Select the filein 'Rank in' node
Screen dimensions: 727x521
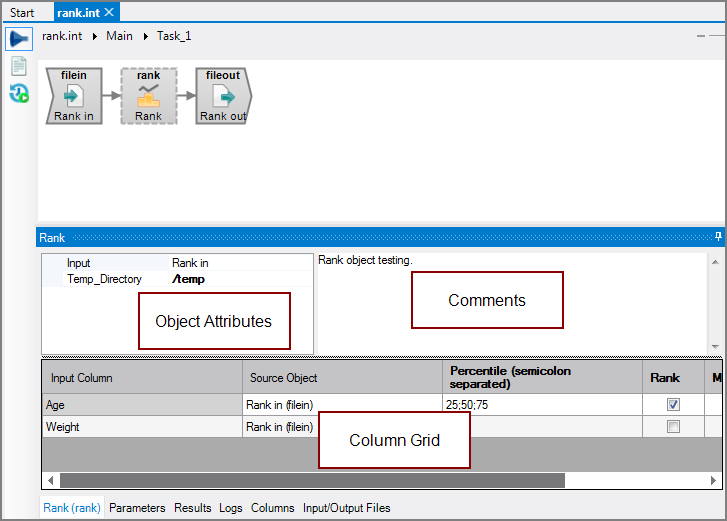pos(74,97)
